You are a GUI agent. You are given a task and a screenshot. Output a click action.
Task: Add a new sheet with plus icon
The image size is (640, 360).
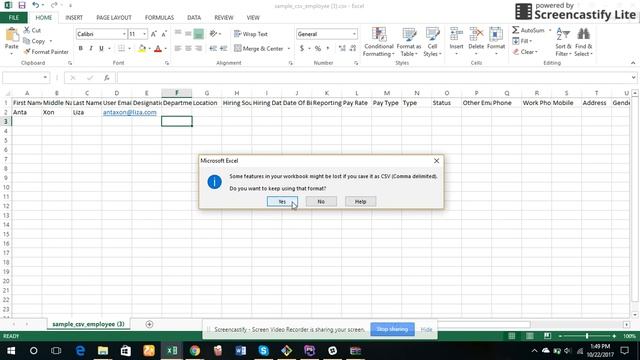tap(149, 324)
